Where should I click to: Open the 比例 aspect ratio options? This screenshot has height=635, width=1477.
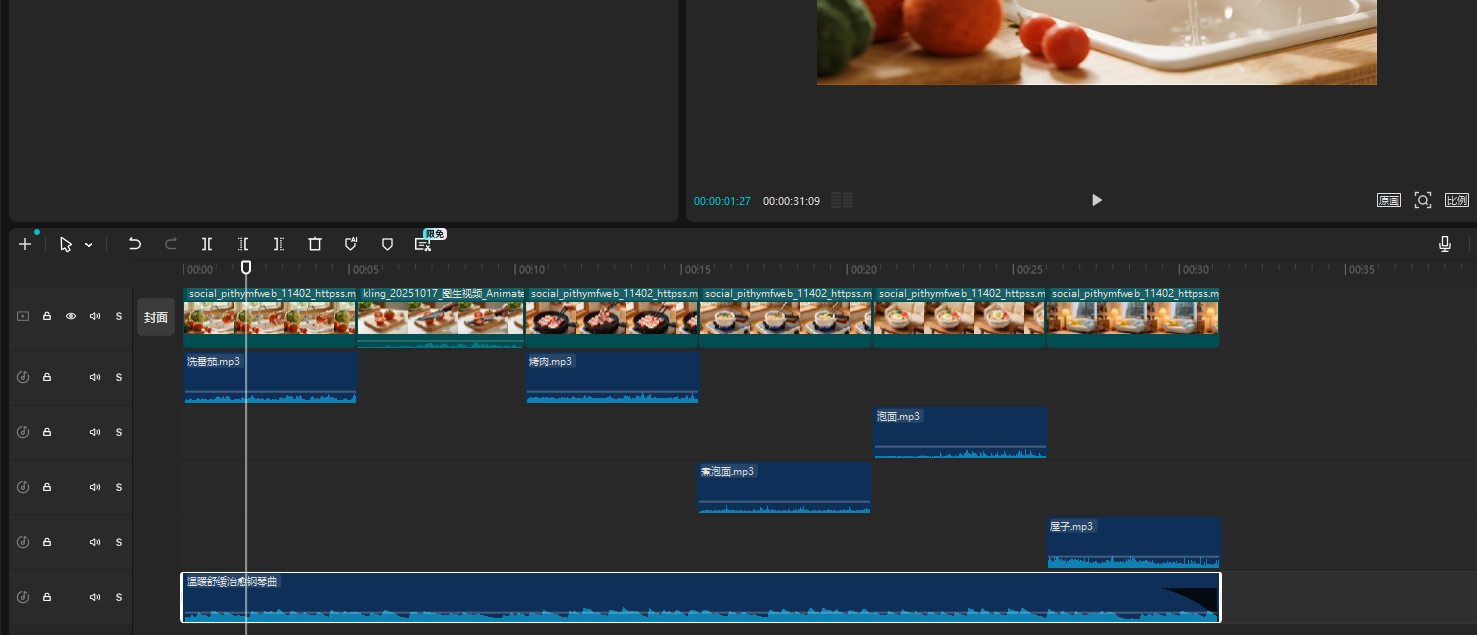tap(1456, 200)
